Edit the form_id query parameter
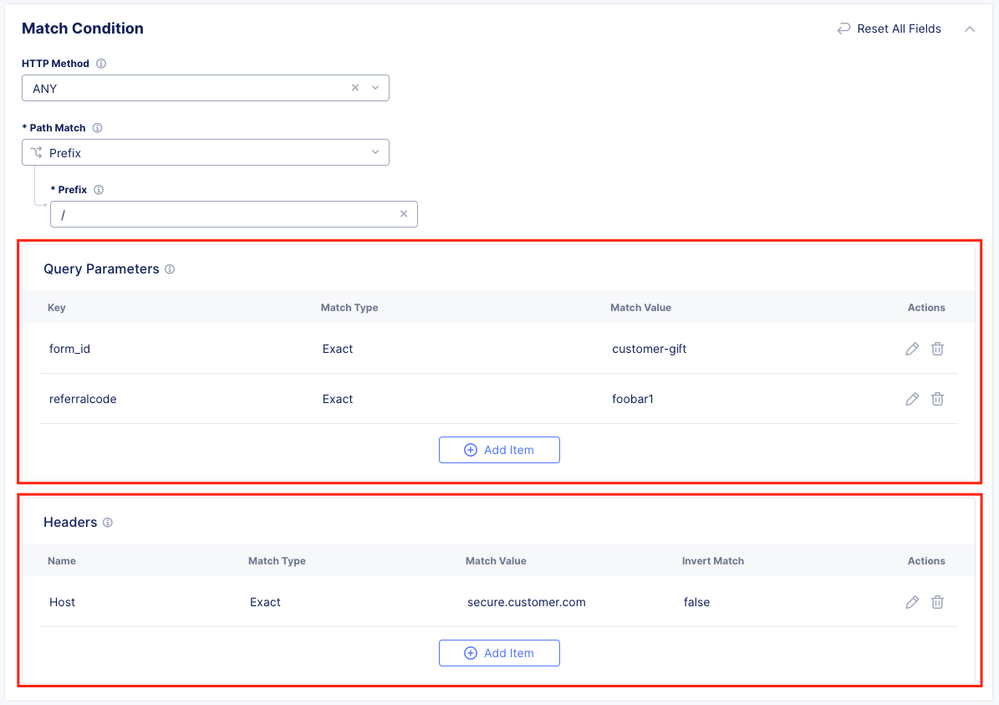 pos(912,349)
